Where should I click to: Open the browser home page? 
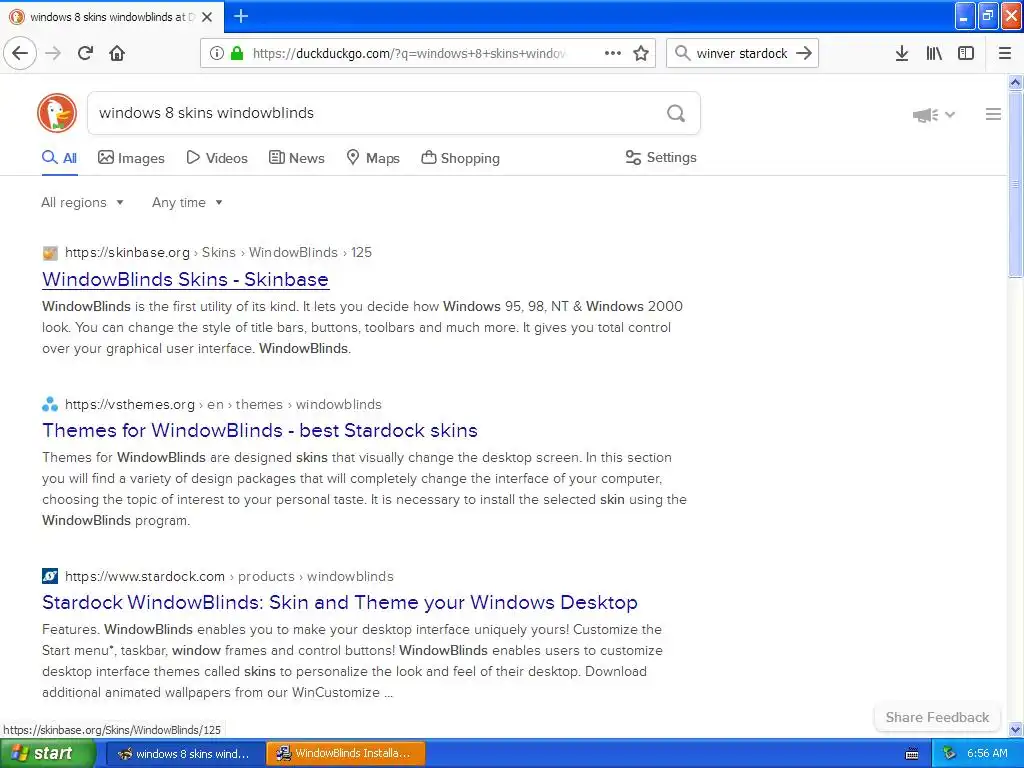click(x=117, y=53)
